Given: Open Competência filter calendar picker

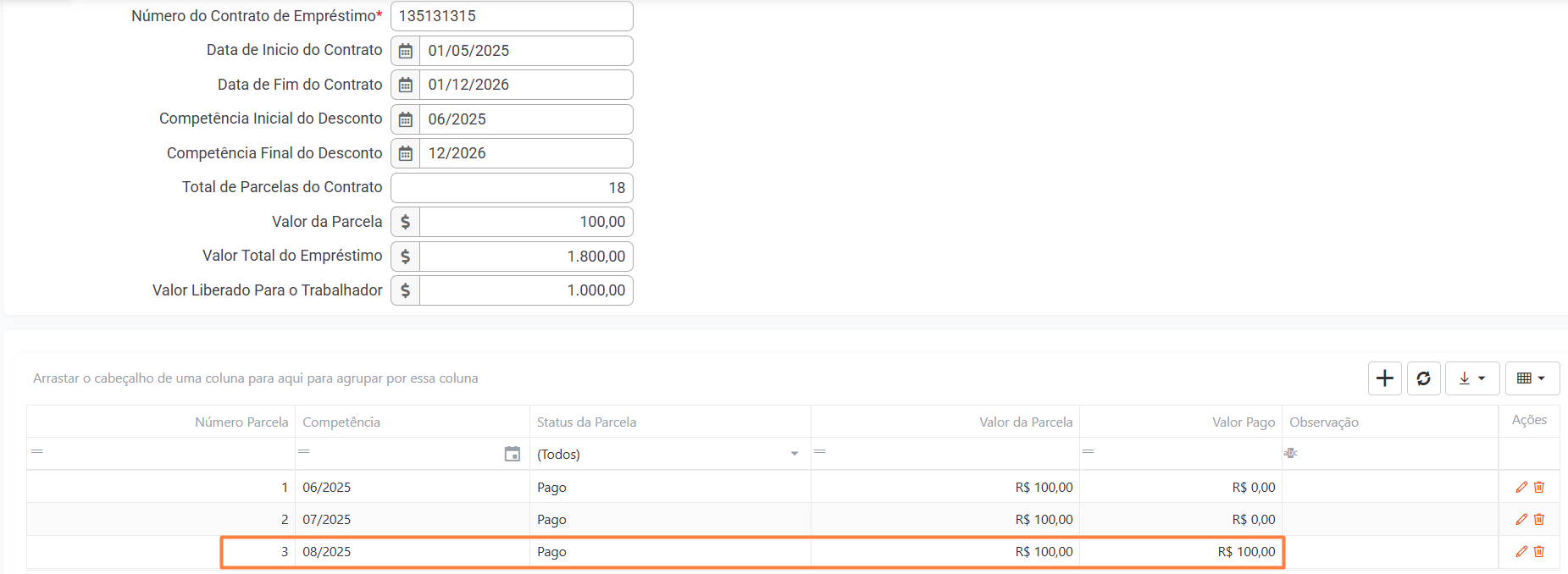Looking at the screenshot, I should click(x=513, y=454).
